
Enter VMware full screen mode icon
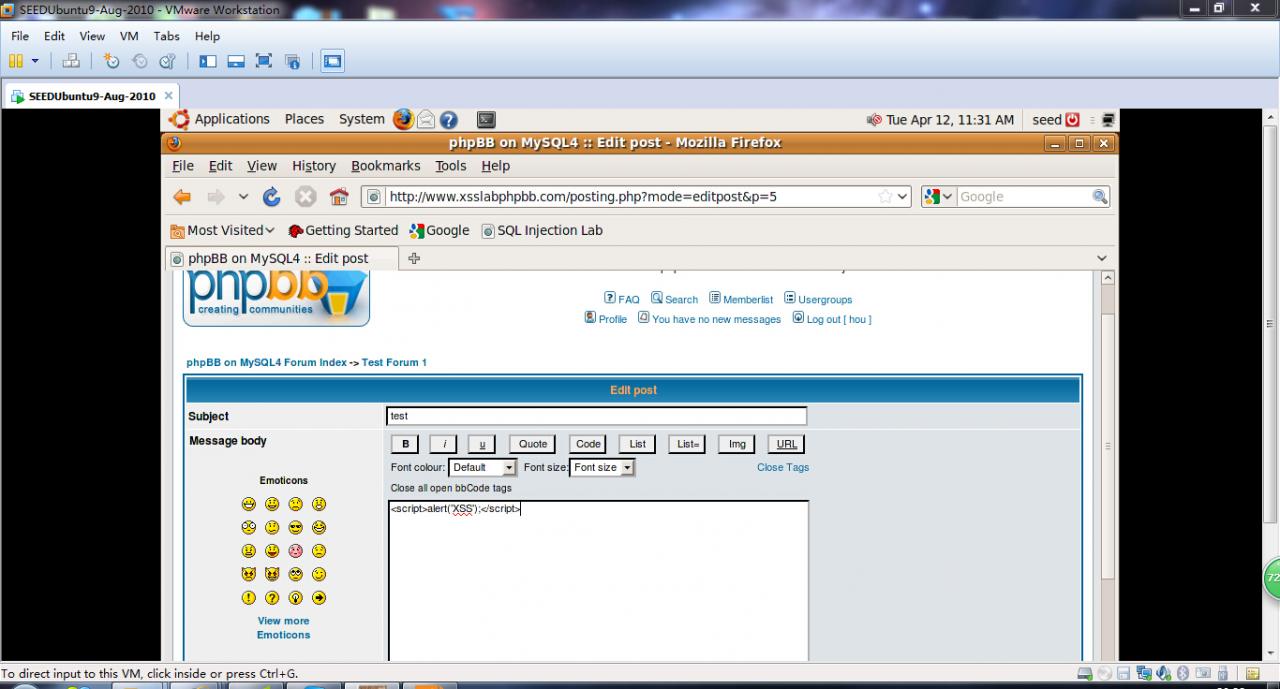264,61
